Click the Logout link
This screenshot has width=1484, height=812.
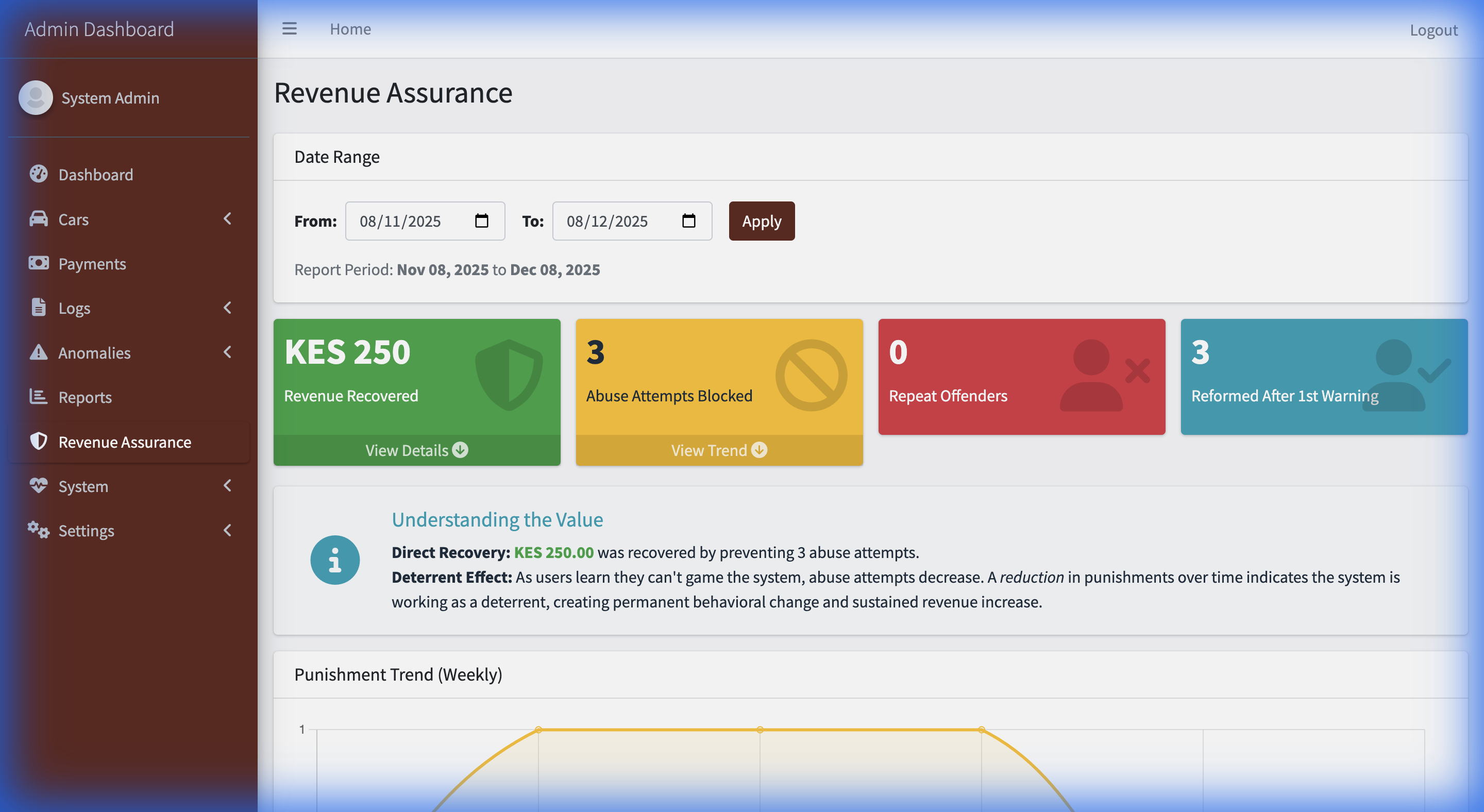(x=1434, y=29)
